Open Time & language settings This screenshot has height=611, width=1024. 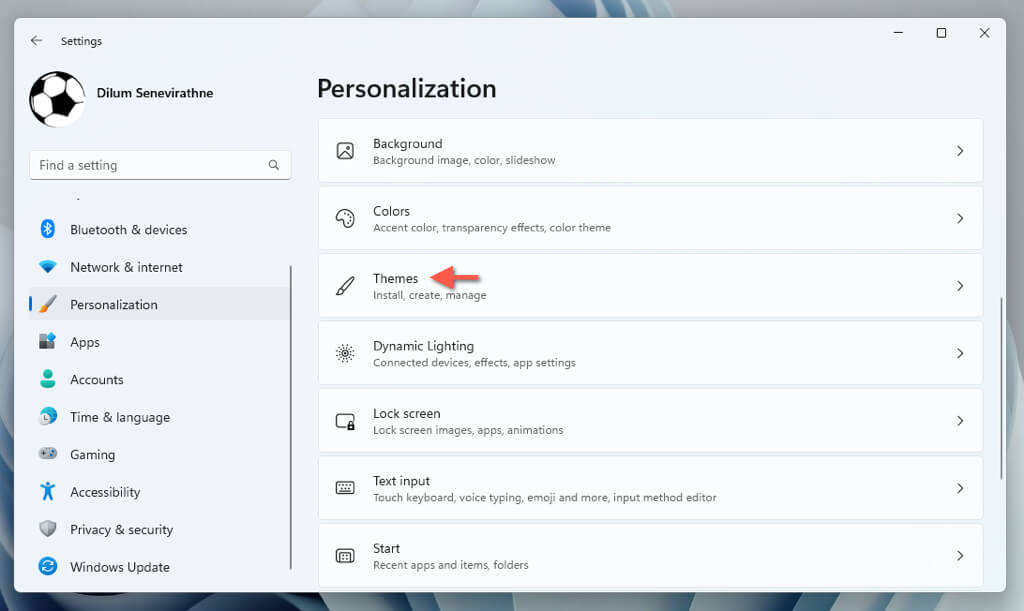click(x=159, y=416)
